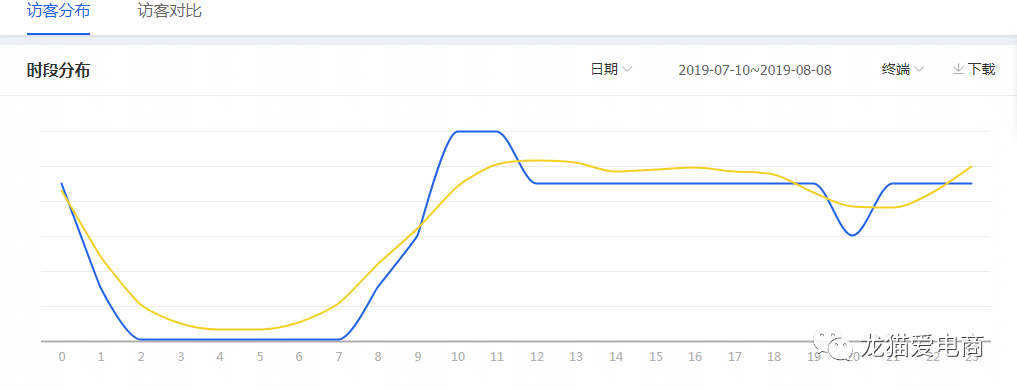
Task: Click the blue line peak at hour 11
Action: (497, 132)
